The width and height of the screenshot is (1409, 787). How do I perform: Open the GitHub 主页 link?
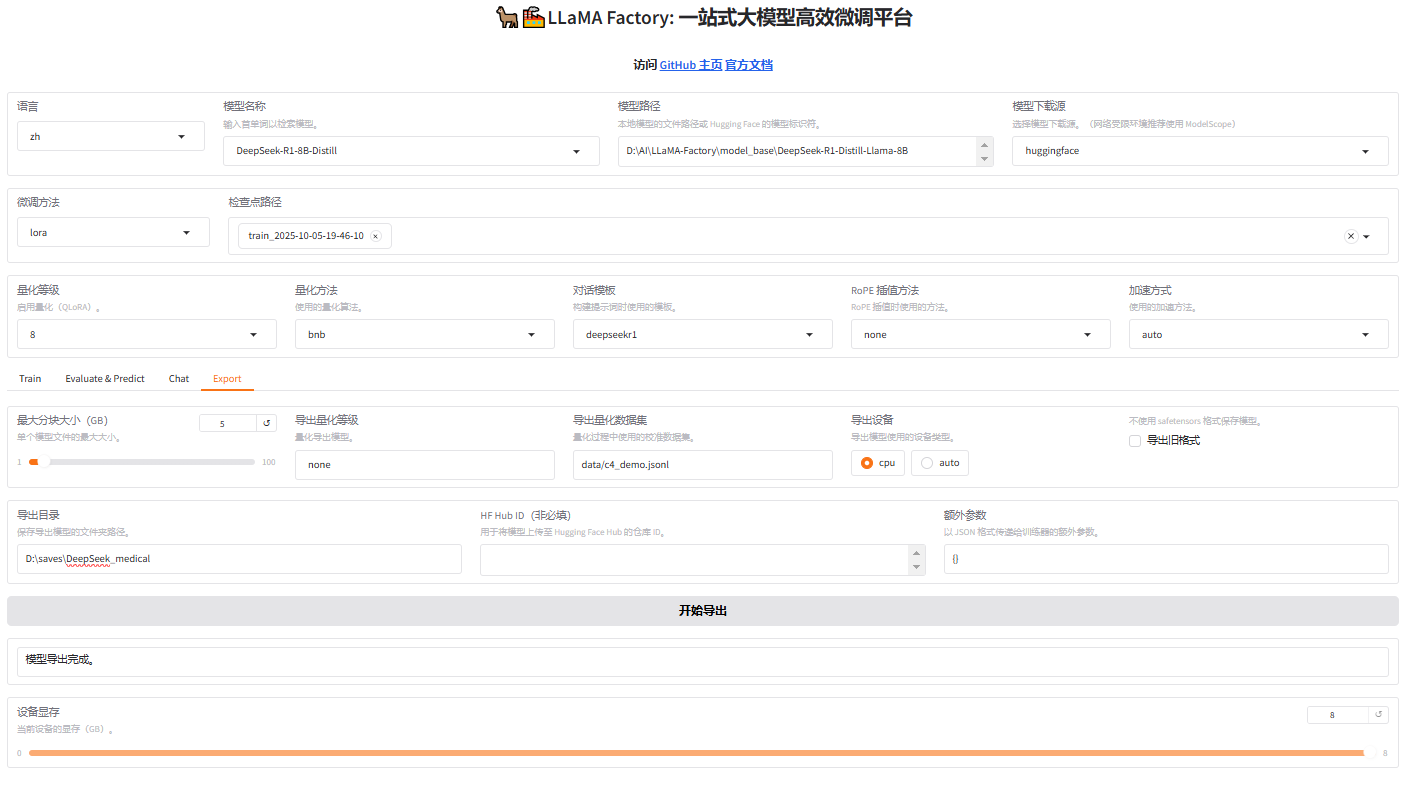pos(691,65)
